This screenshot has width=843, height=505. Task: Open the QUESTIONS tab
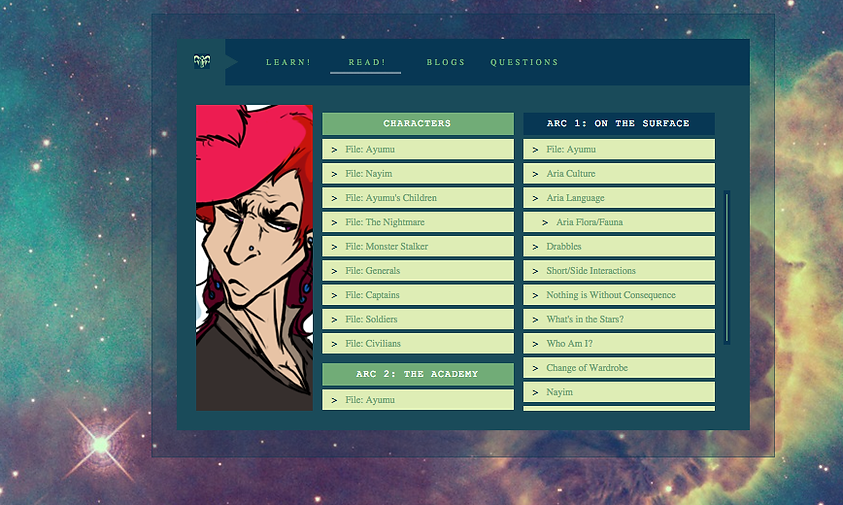[x=524, y=62]
